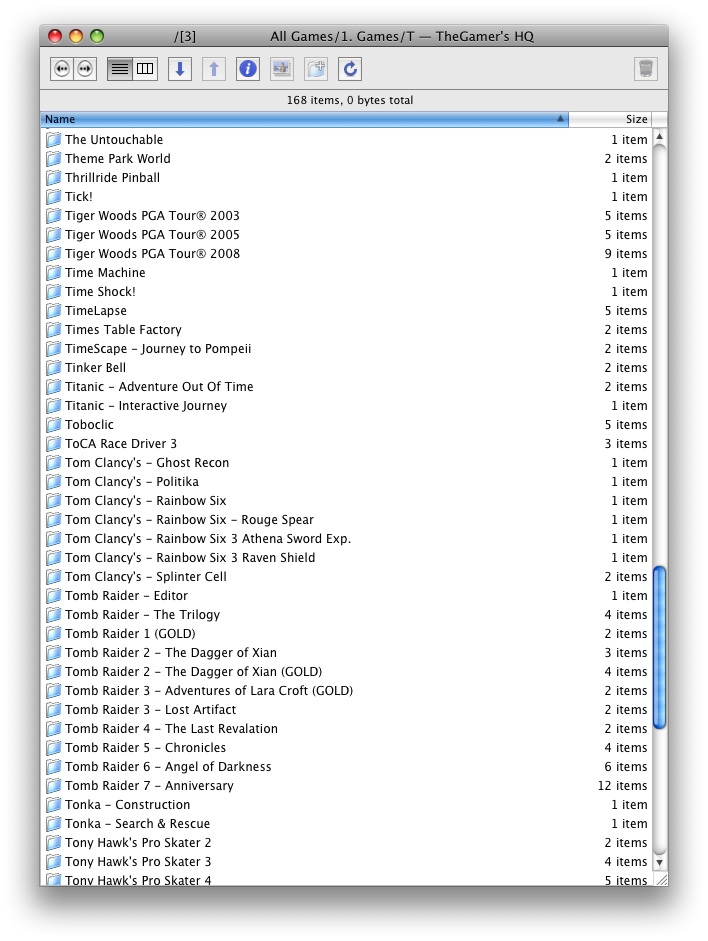Viewport: 708px width, 941px height.
Task: Select Tom Clancy's - Politika
Action: coord(132,482)
